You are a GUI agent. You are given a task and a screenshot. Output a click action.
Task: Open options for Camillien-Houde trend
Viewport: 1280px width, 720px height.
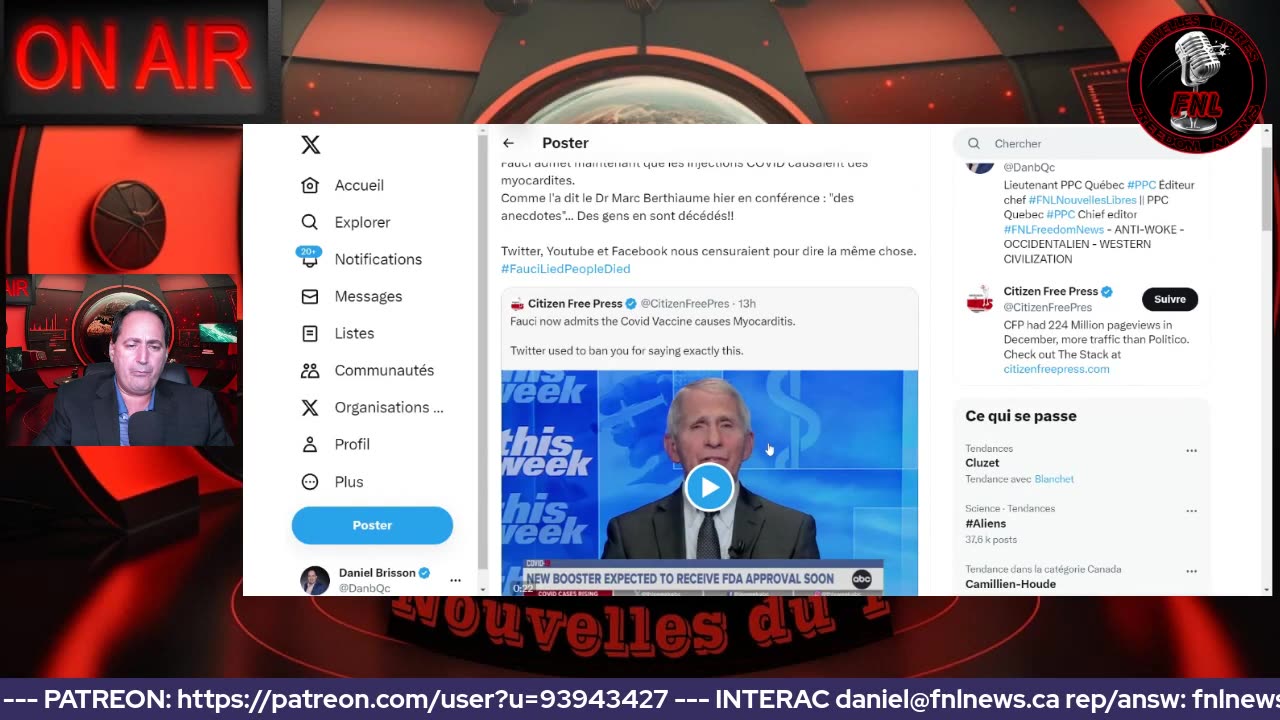[x=1191, y=572]
